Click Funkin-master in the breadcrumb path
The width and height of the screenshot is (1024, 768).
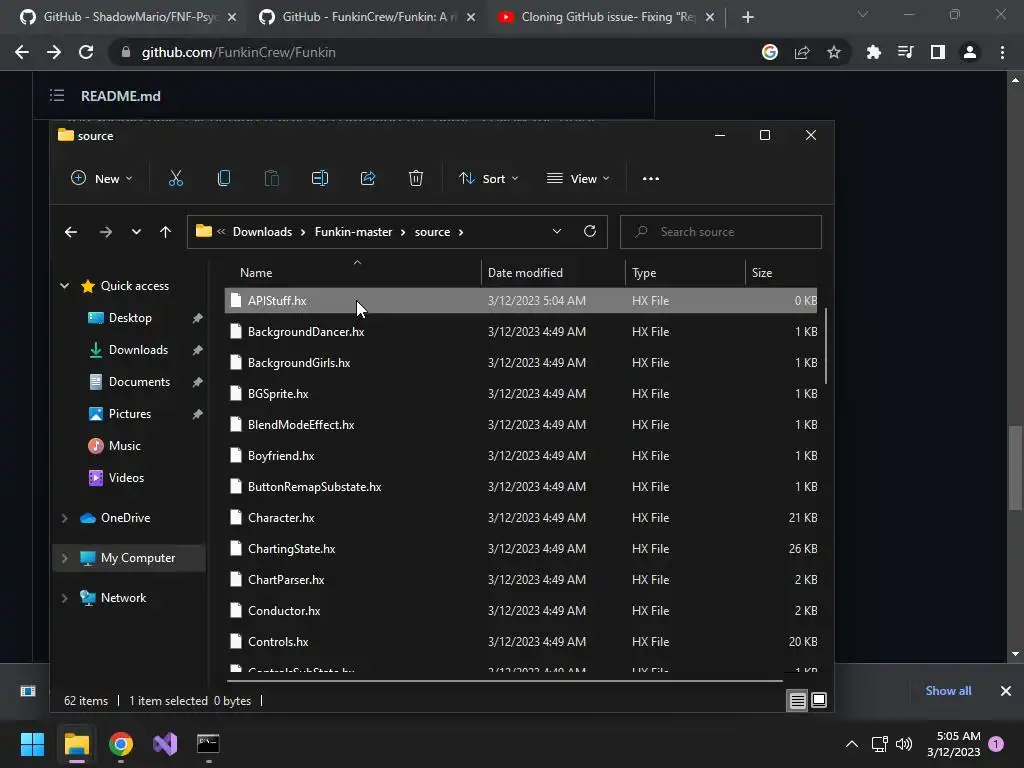353,232
